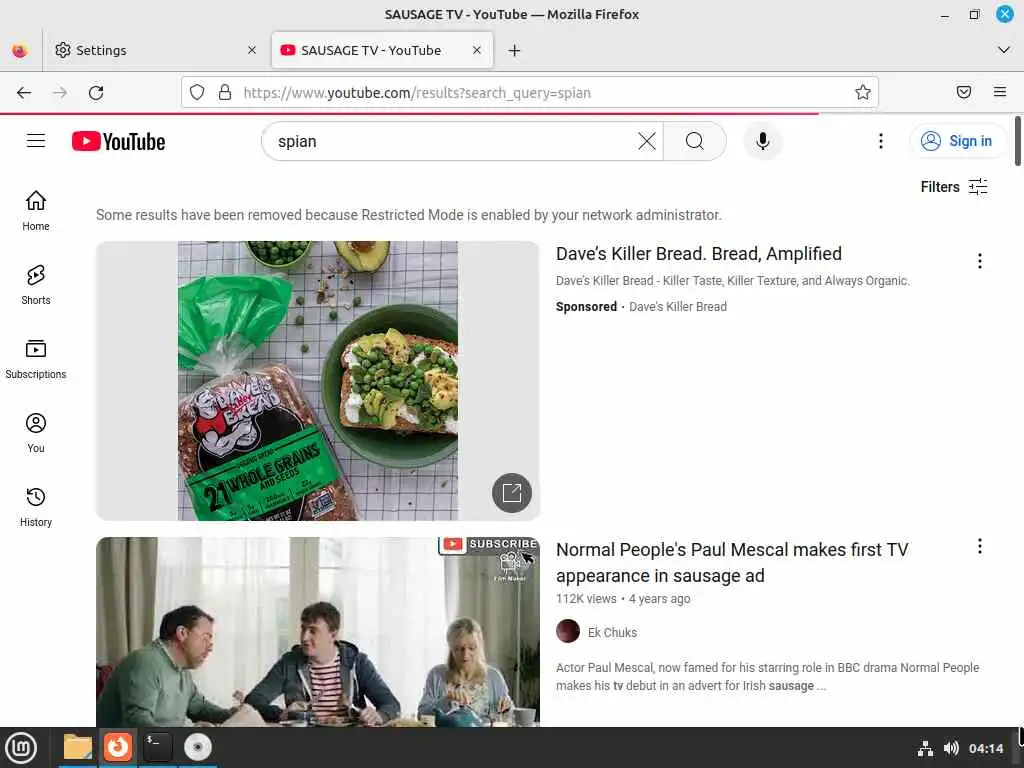Open network connections tray icon

[925, 748]
